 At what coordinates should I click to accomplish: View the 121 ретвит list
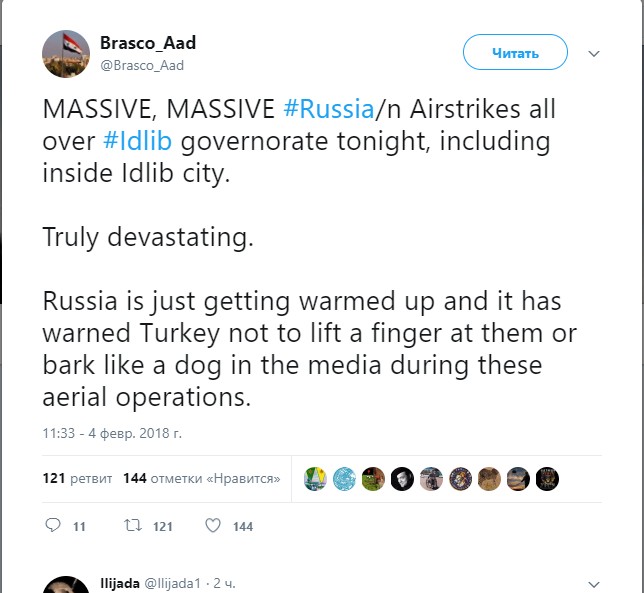pos(76,478)
